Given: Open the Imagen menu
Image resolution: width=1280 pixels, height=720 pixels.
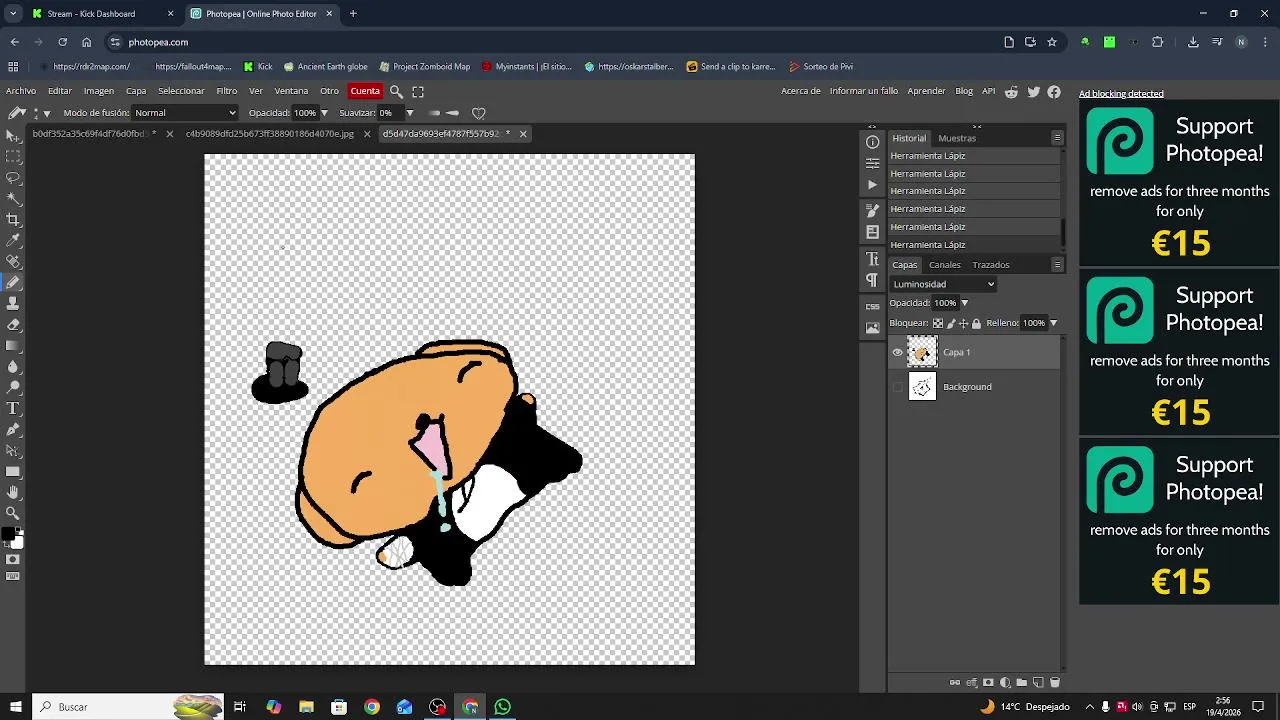Looking at the screenshot, I should pos(98,91).
